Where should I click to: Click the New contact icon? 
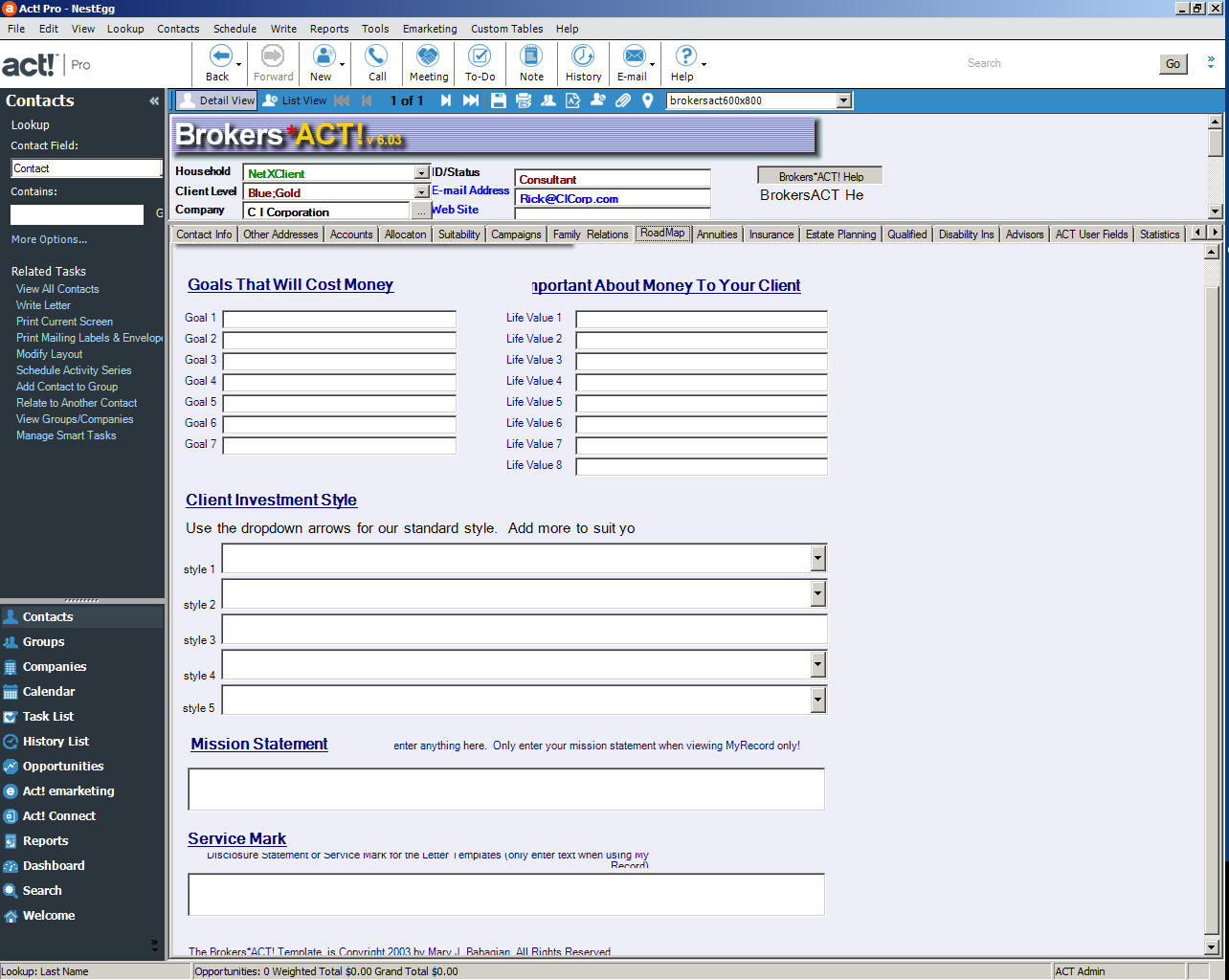click(x=323, y=56)
